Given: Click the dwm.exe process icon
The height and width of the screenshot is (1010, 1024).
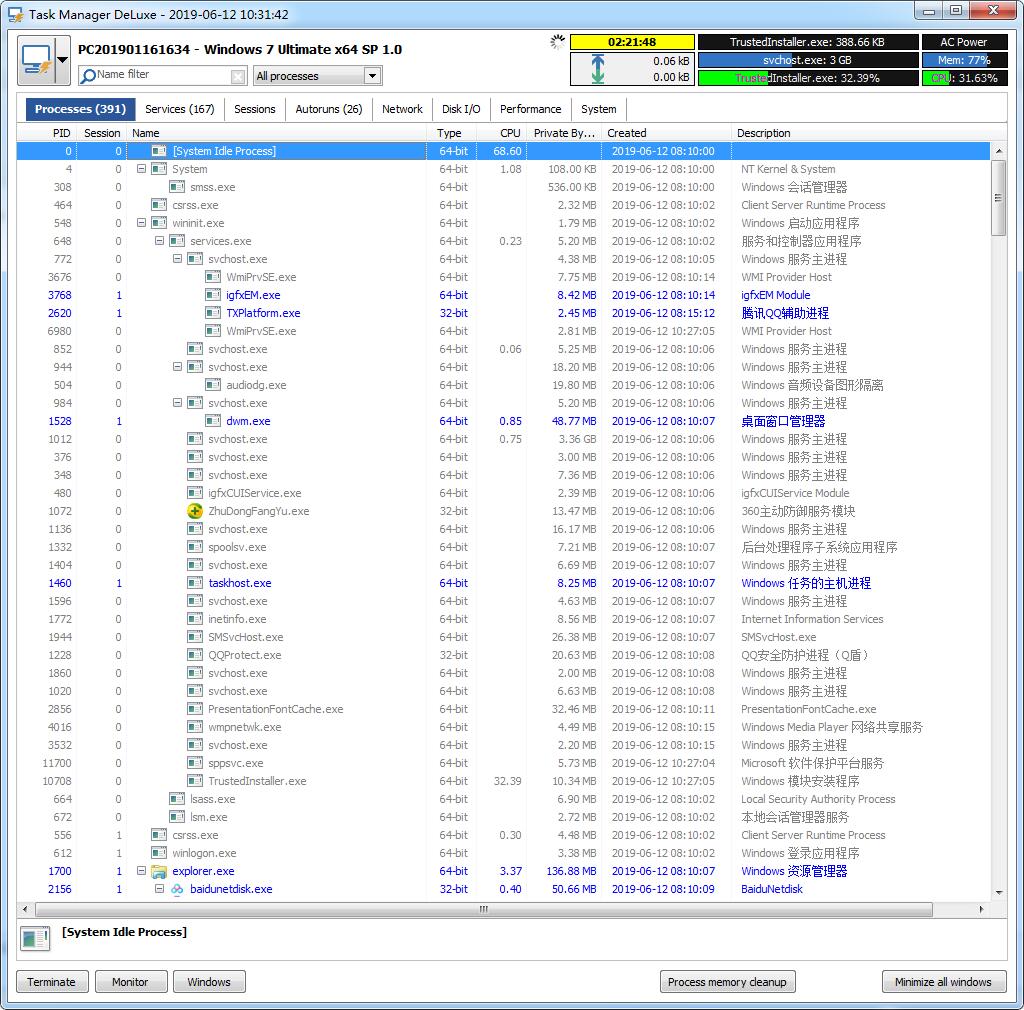Looking at the screenshot, I should (x=213, y=421).
